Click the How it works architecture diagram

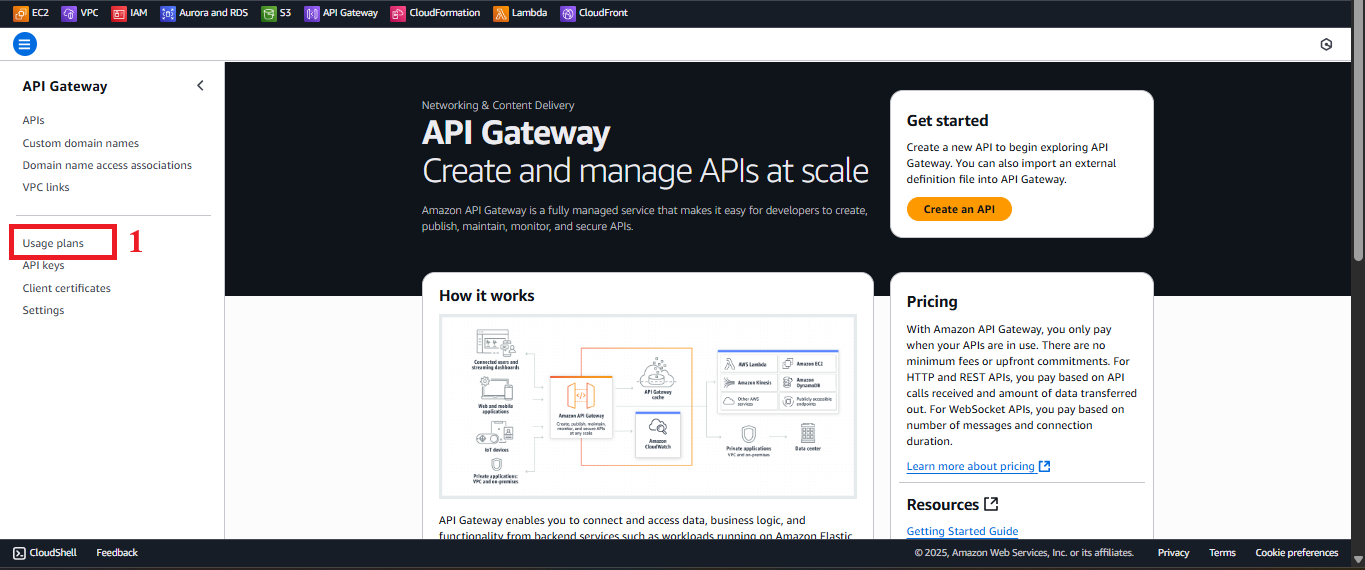(648, 406)
